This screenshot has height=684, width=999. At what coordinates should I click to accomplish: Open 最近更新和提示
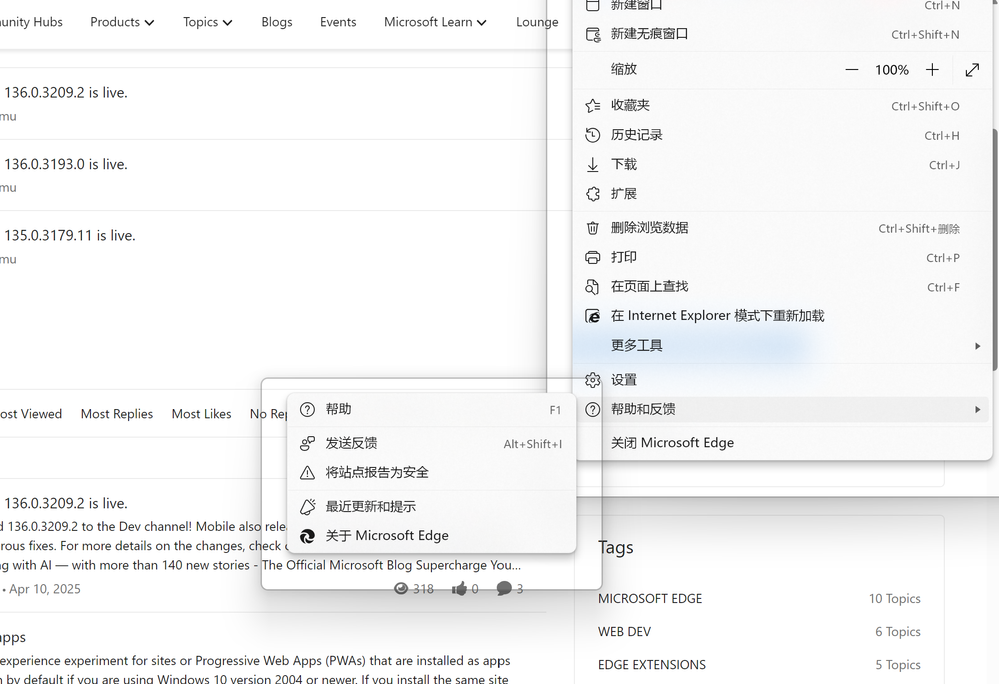432,507
